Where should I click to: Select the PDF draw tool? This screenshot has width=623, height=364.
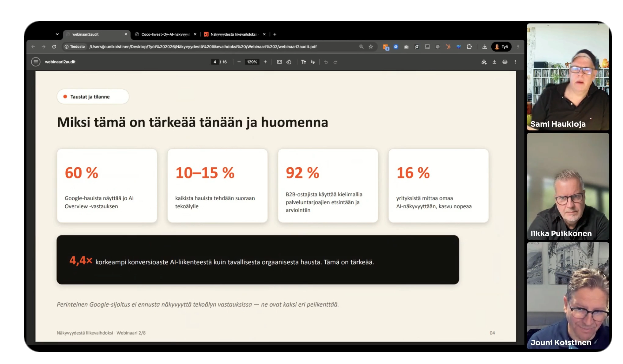pos(313,62)
